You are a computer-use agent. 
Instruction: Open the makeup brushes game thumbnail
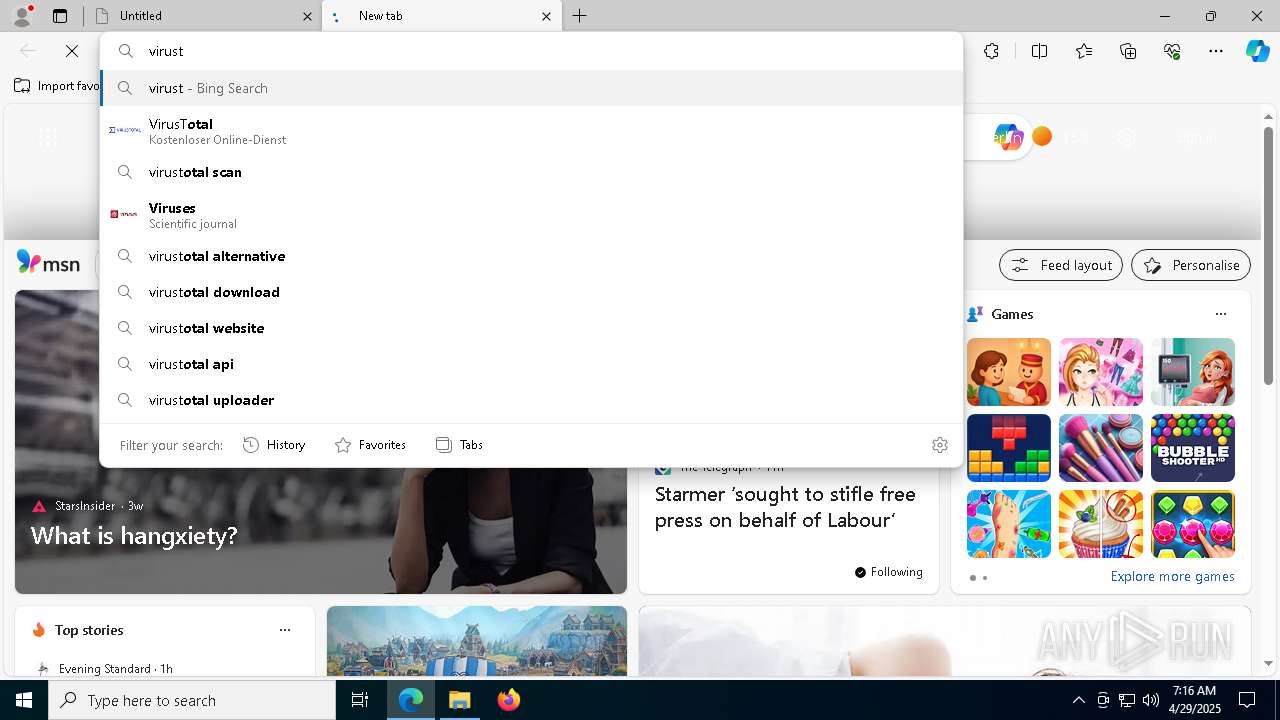click(x=1101, y=448)
